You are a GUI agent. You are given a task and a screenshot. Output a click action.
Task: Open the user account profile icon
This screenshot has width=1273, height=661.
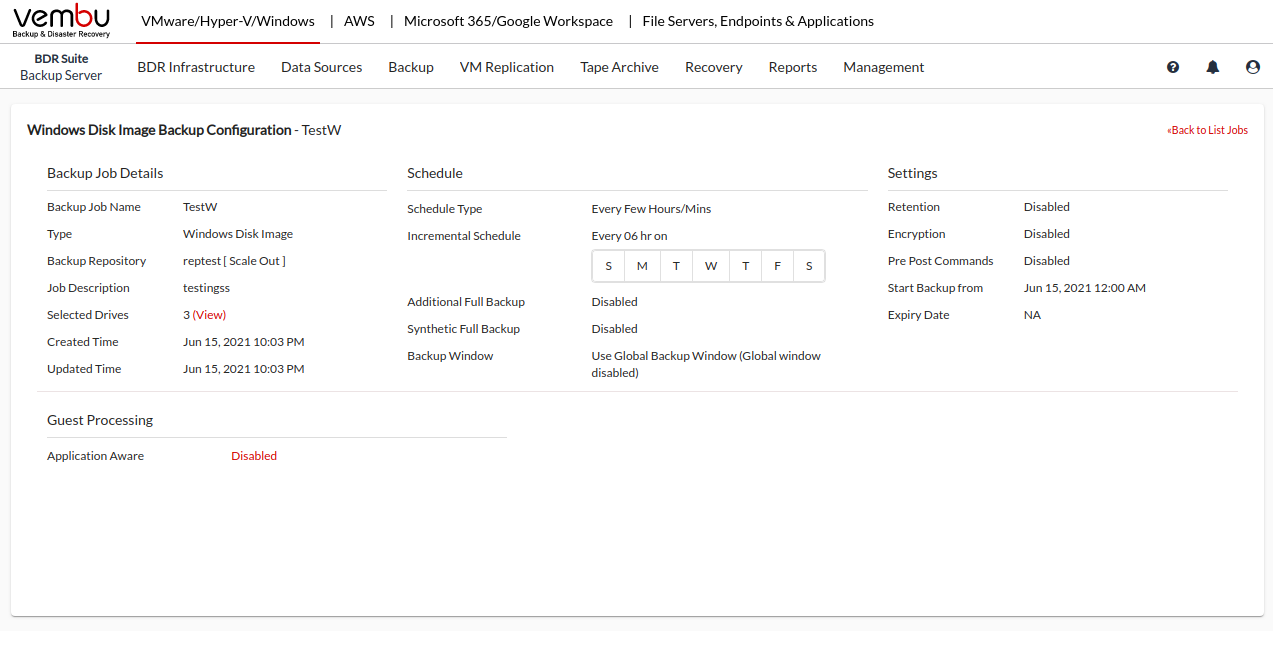[x=1253, y=67]
